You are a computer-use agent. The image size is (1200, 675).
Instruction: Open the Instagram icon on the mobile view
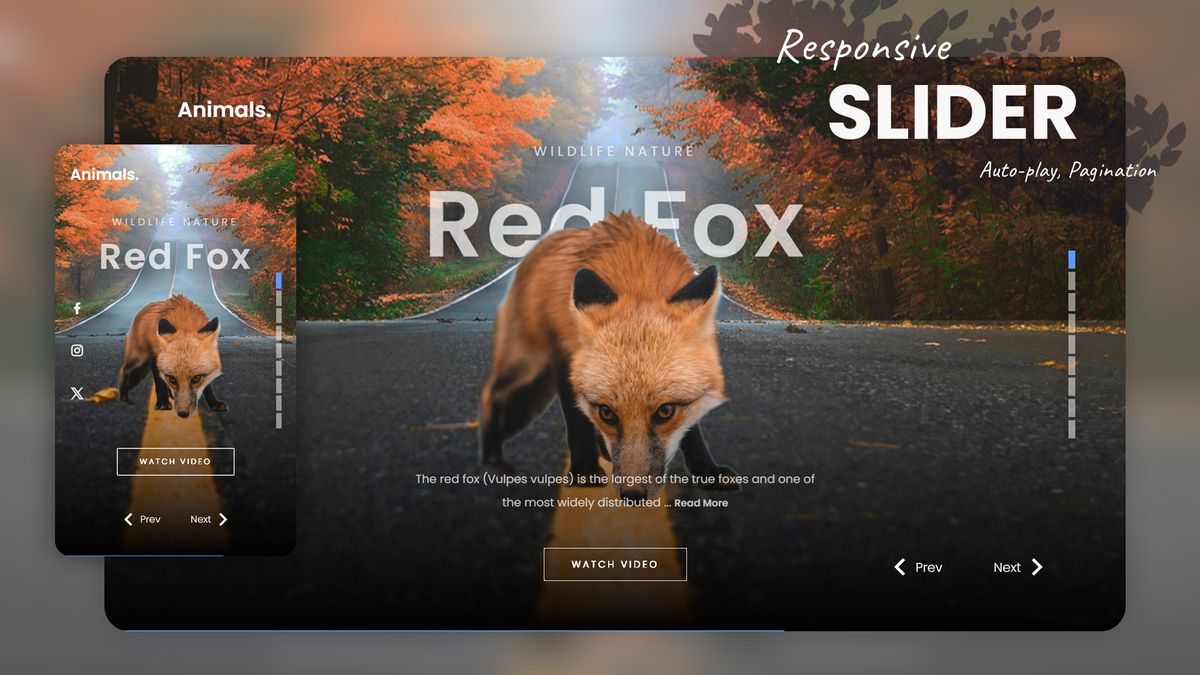[x=77, y=351]
